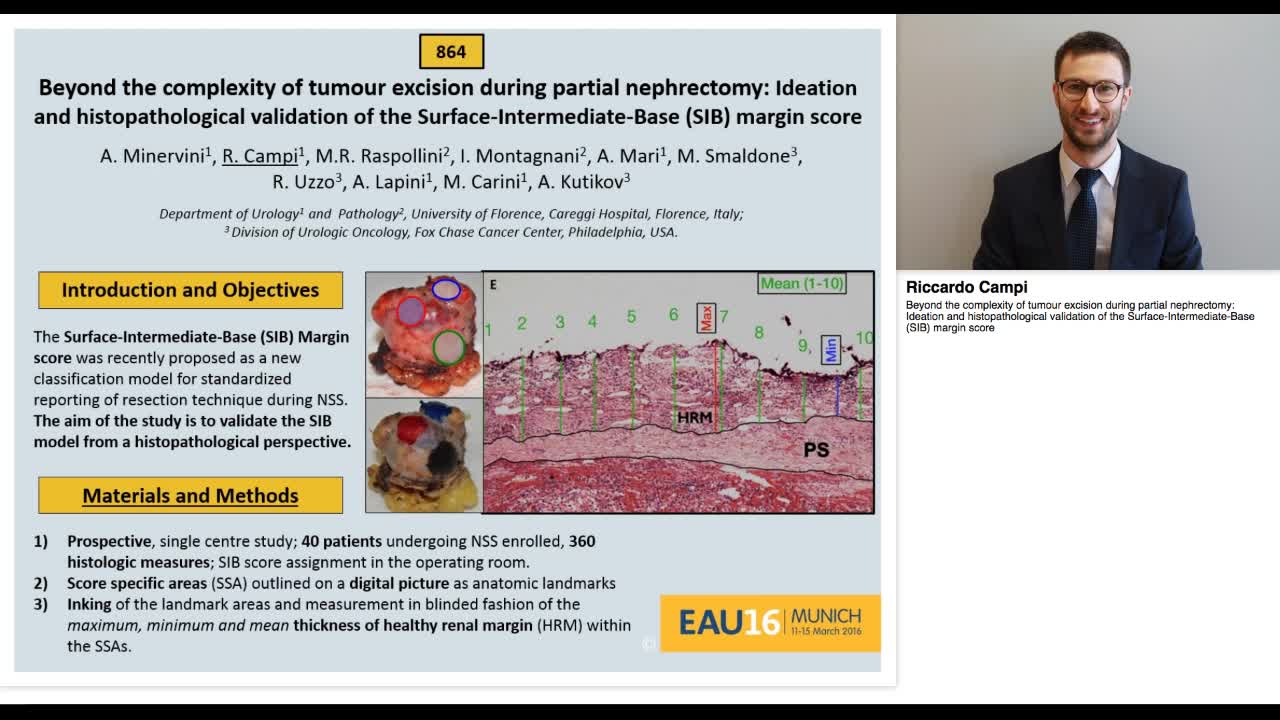Image resolution: width=1280 pixels, height=720 pixels.
Task: Click the poster title about tumour excision
Action: (x=448, y=102)
